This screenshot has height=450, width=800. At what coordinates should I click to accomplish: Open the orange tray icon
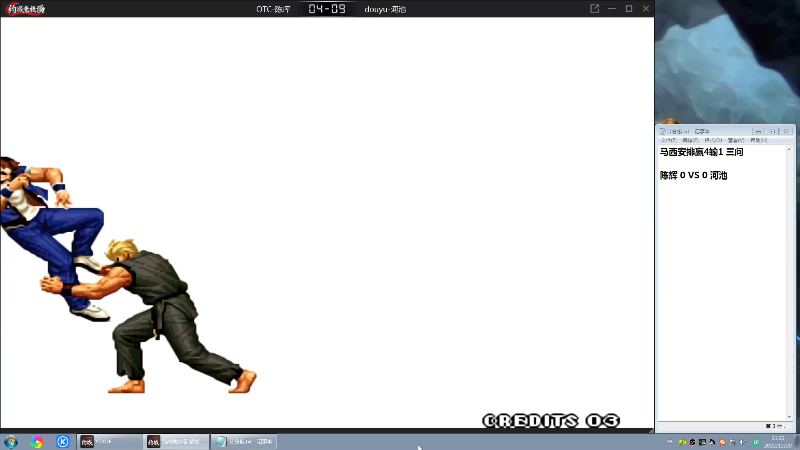pyautogui.click(x=722, y=442)
